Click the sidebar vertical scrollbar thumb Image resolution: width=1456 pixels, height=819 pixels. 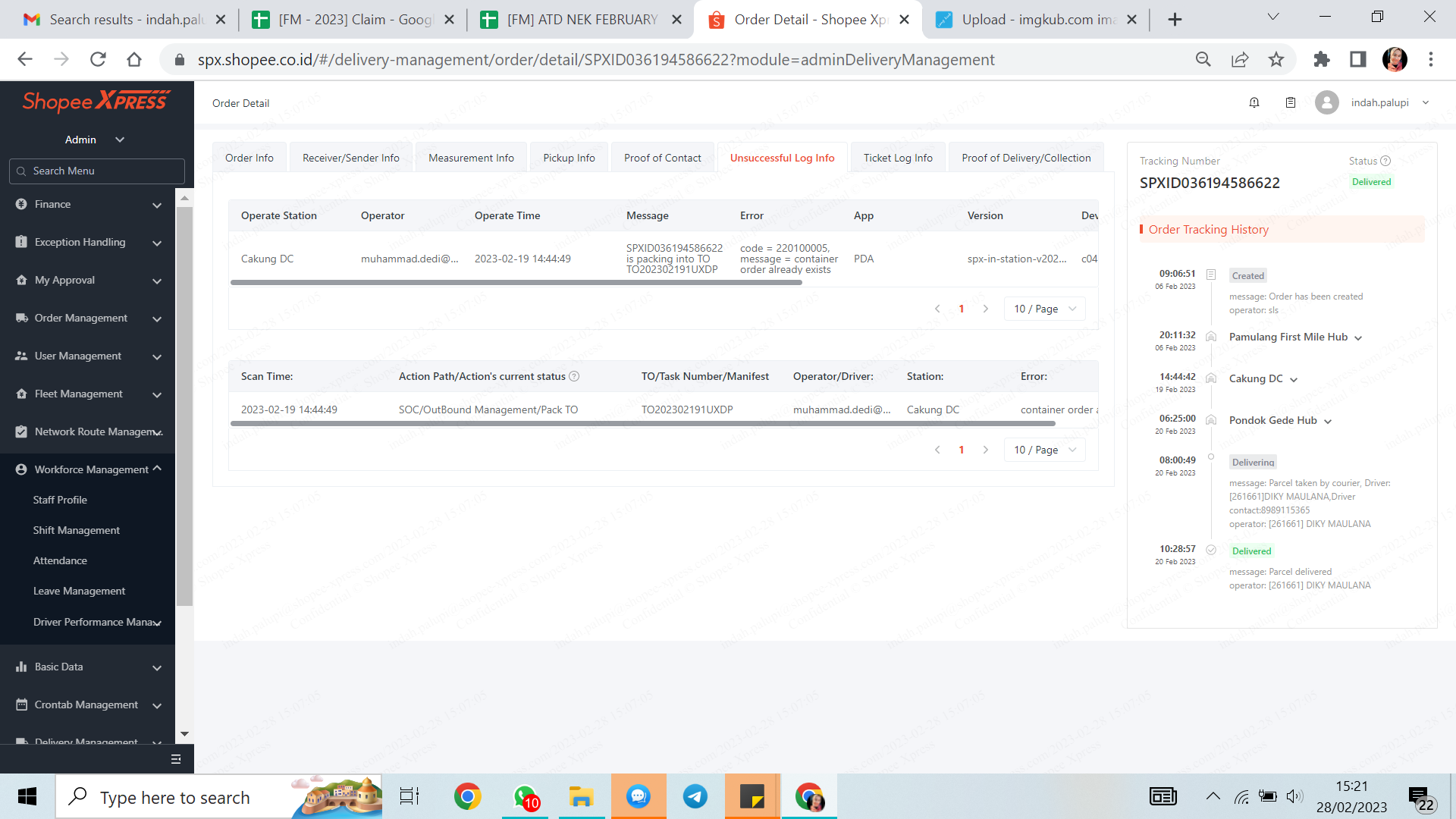(184, 406)
